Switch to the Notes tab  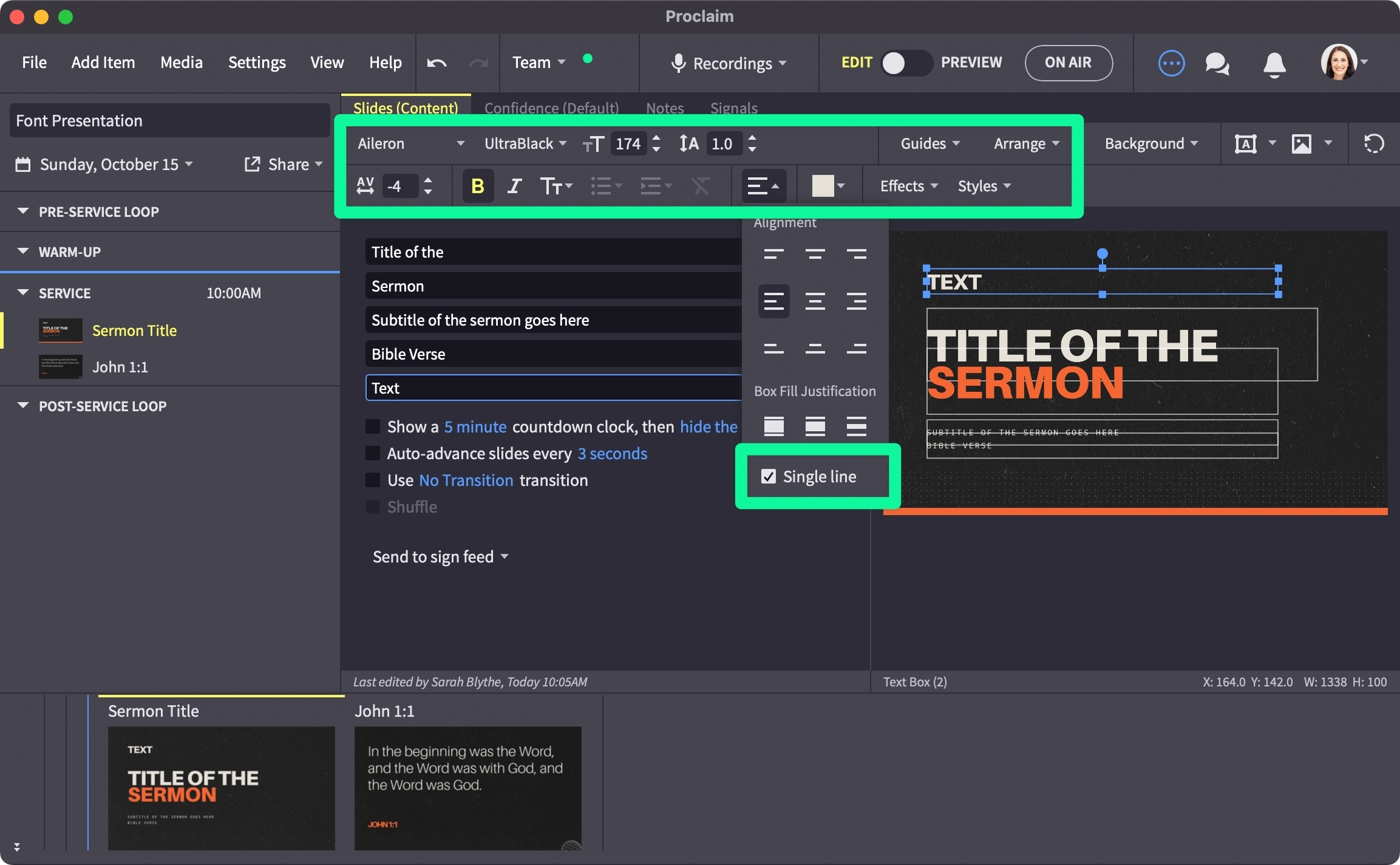665,108
